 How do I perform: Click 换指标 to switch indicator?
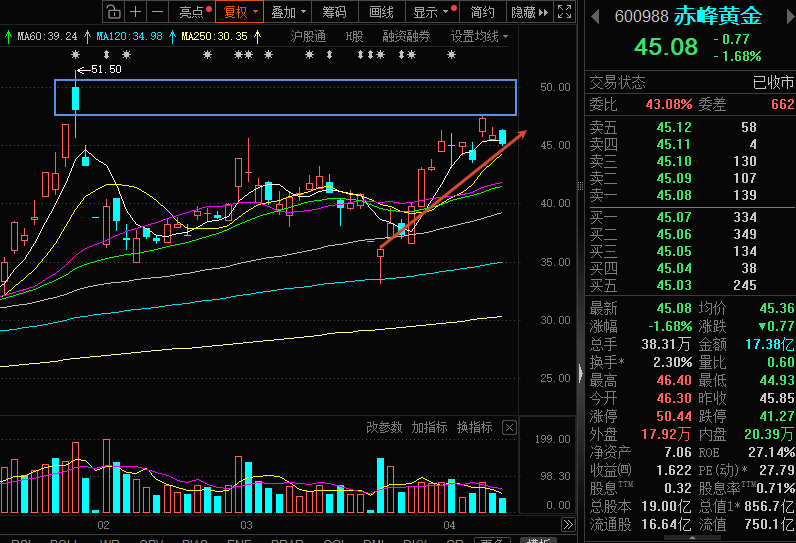(475, 427)
